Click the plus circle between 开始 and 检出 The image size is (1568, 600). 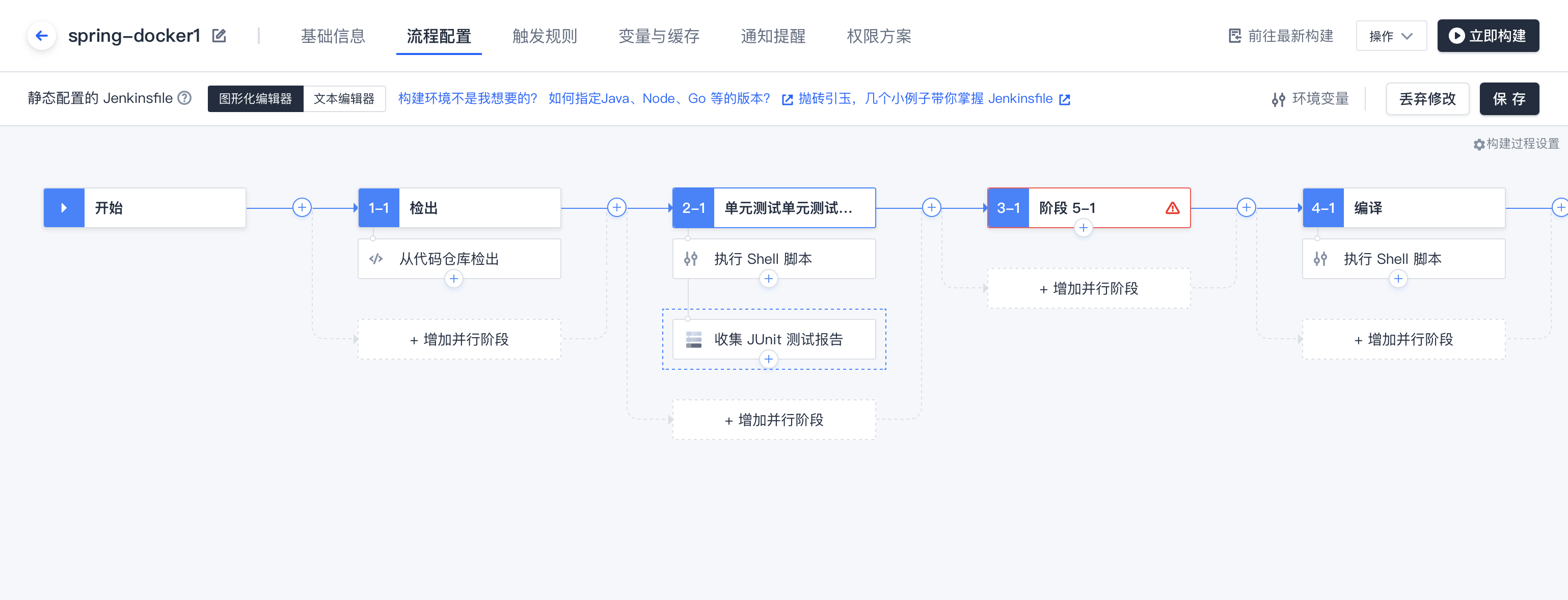click(x=301, y=207)
